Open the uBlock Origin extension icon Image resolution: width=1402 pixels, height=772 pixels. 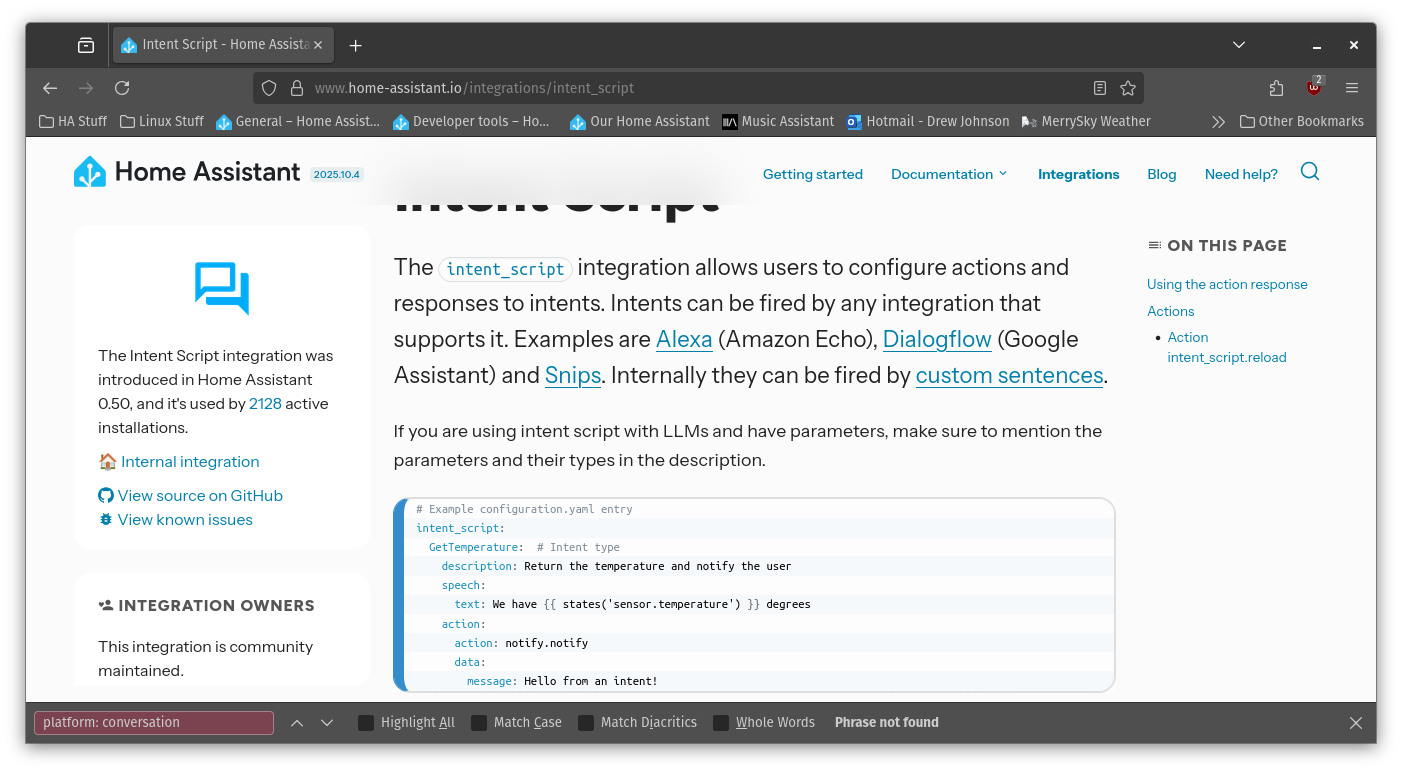pyautogui.click(x=1314, y=88)
